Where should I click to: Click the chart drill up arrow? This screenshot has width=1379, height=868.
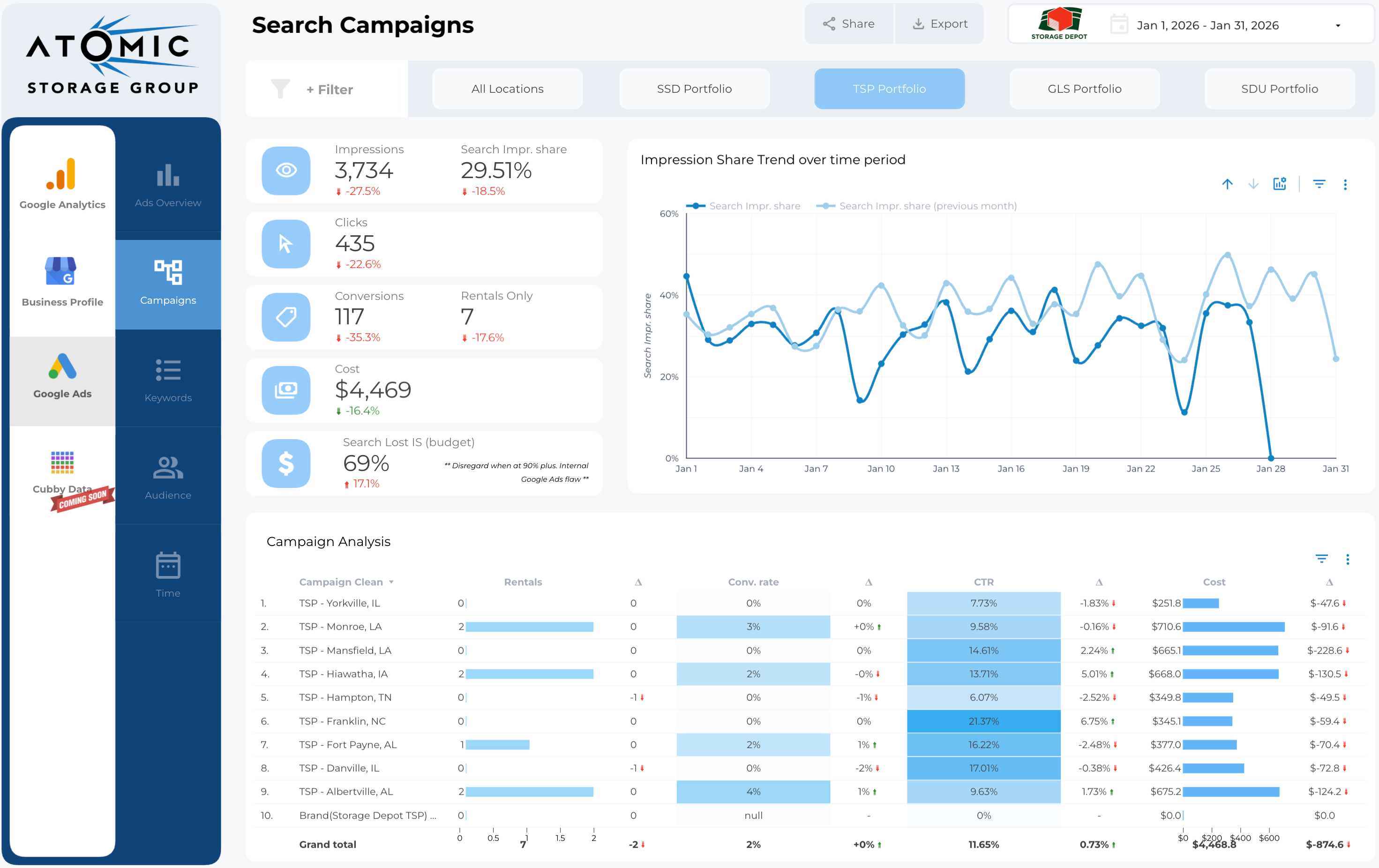click(x=1227, y=184)
